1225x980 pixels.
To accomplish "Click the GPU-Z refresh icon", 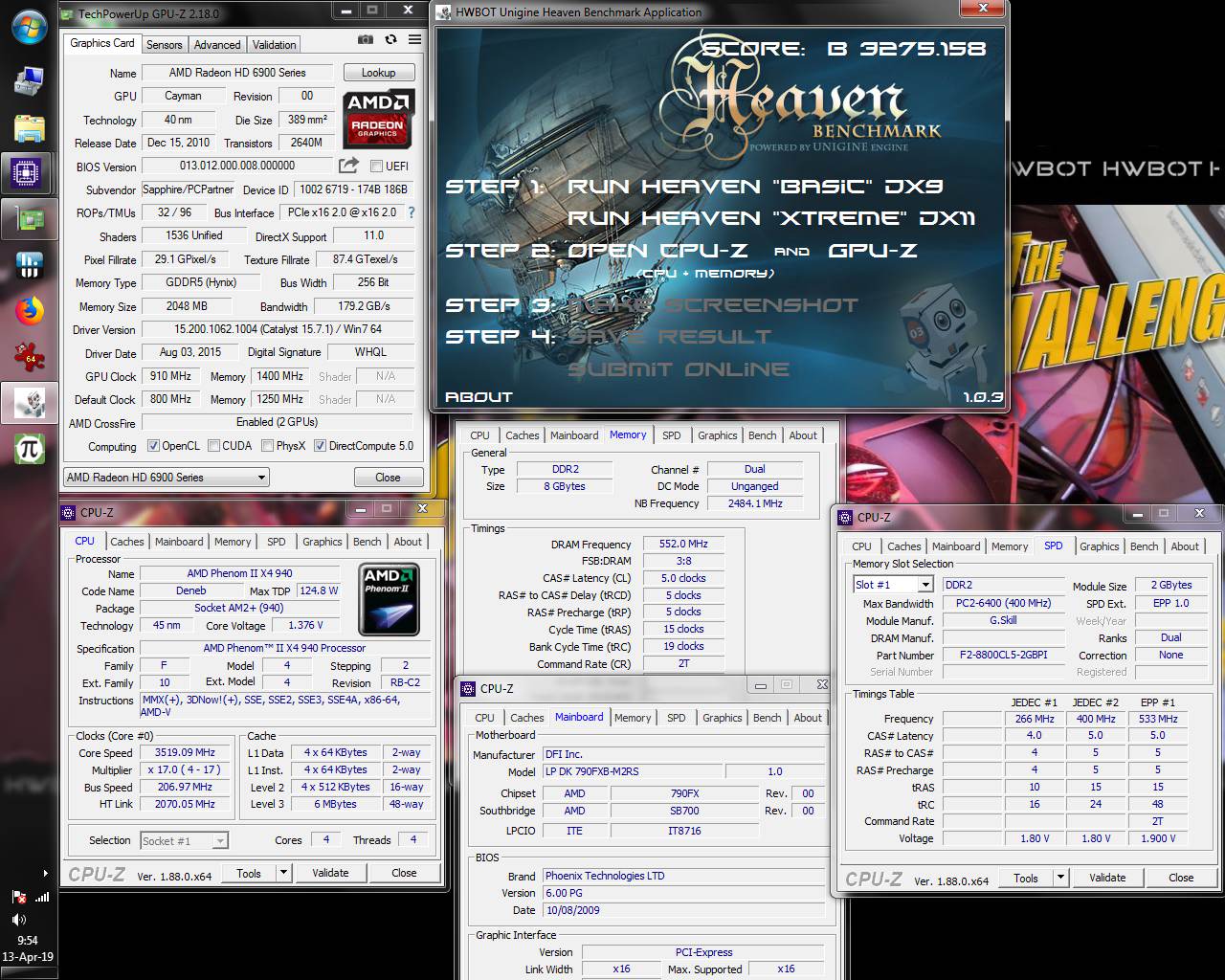I will 390,40.
